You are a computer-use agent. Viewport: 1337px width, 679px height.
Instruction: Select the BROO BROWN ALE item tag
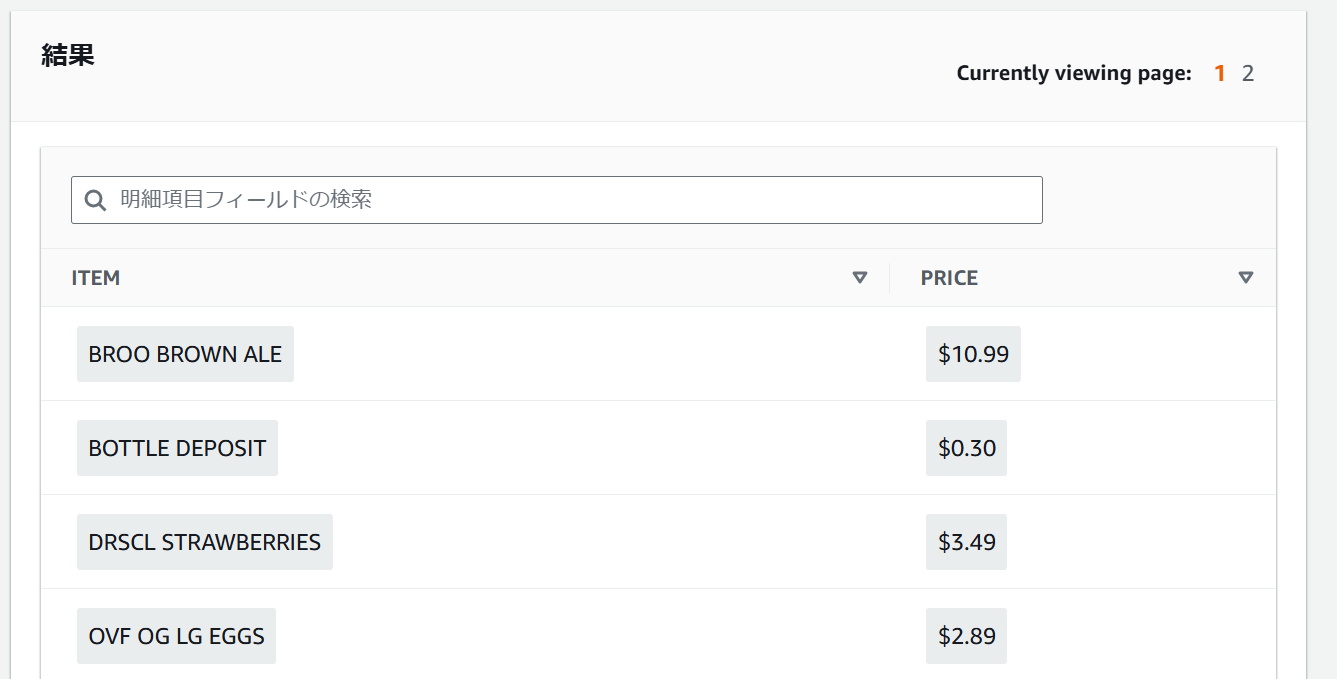(x=185, y=354)
